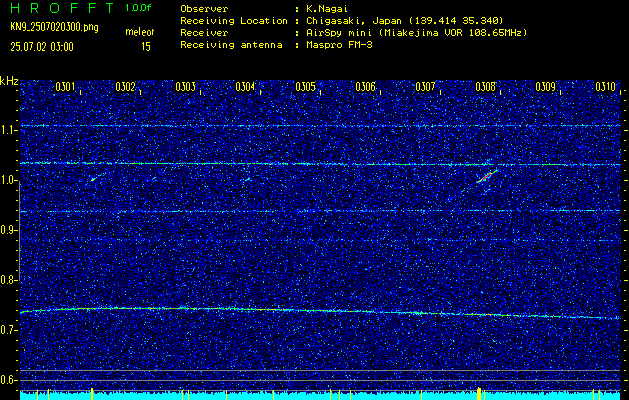Click time marker 0305
Viewport: 629px width, 400px height.
pos(305,86)
